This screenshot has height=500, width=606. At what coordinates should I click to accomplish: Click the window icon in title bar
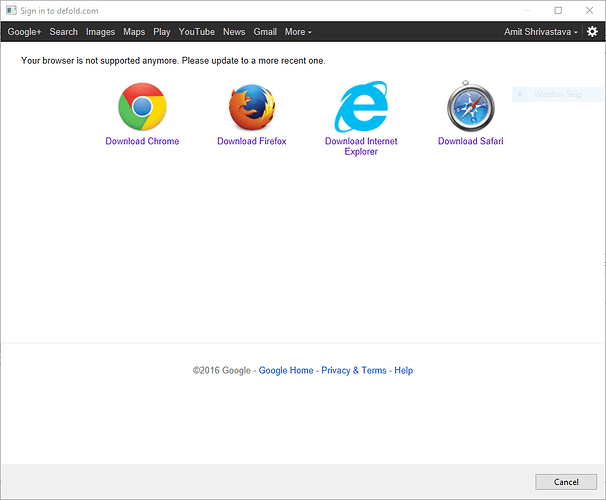tap(11, 10)
